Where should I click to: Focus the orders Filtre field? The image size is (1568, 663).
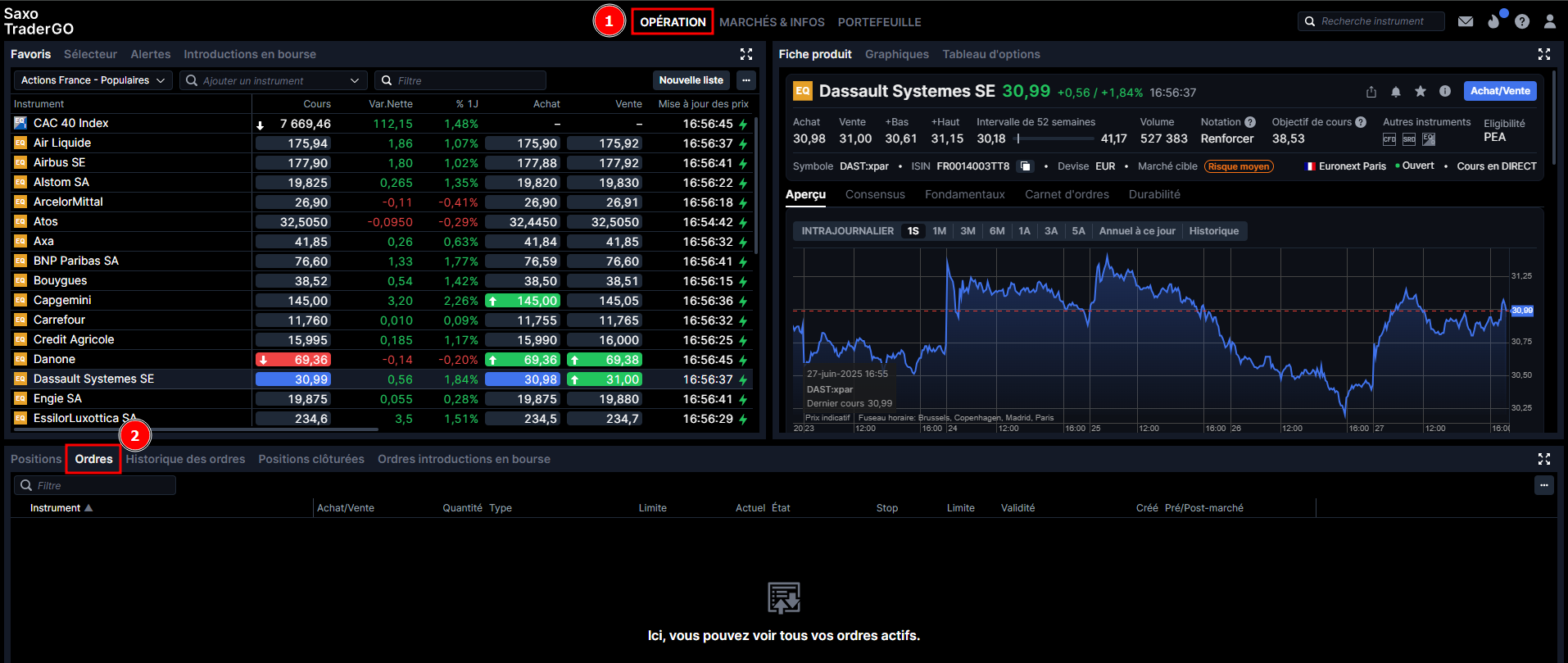click(x=95, y=485)
